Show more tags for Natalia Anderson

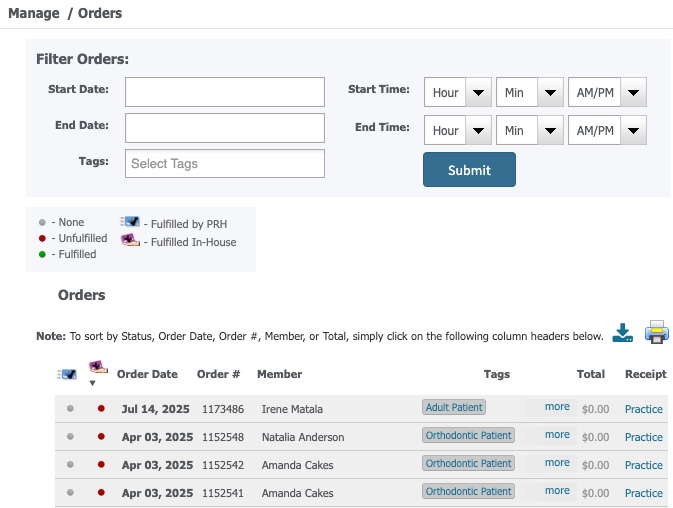coord(557,435)
